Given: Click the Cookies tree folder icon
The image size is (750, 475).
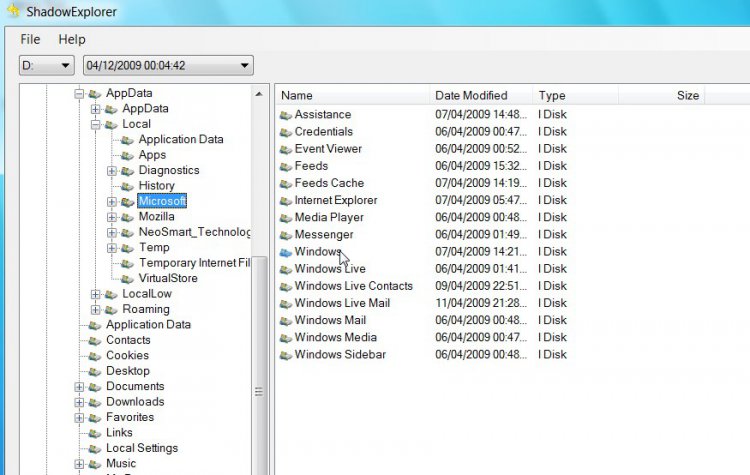Looking at the screenshot, I should (95, 356).
